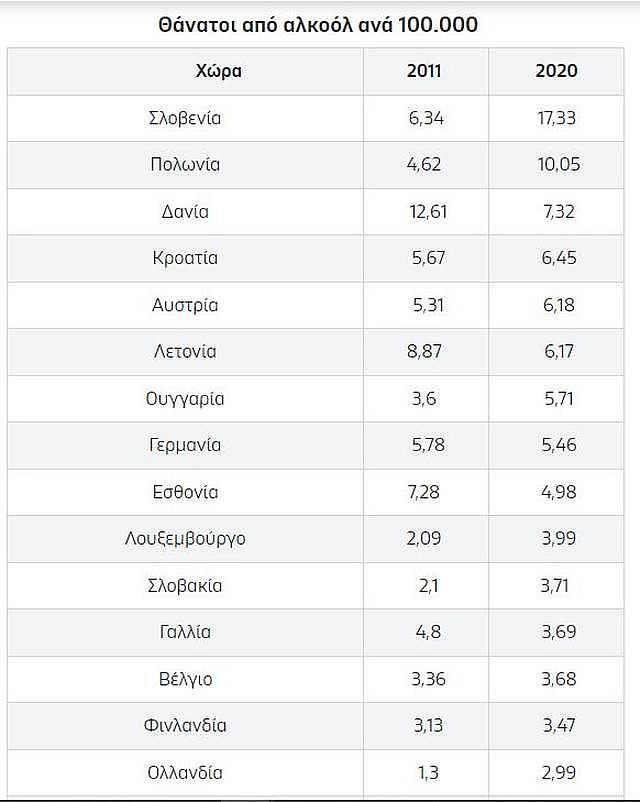The height and width of the screenshot is (802, 640).
Task: Select Σλοβακία's 2020 value 3,71
Action: 557,586
